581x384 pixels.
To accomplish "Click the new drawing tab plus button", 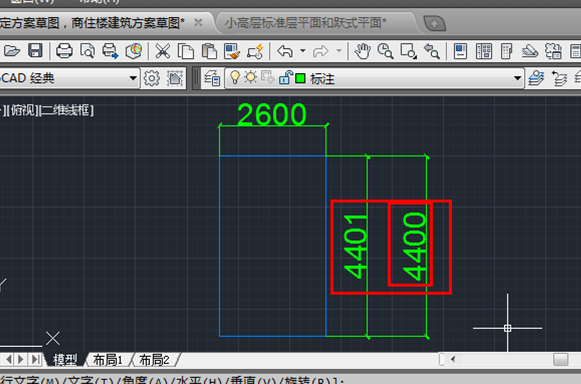I will (434, 24).
